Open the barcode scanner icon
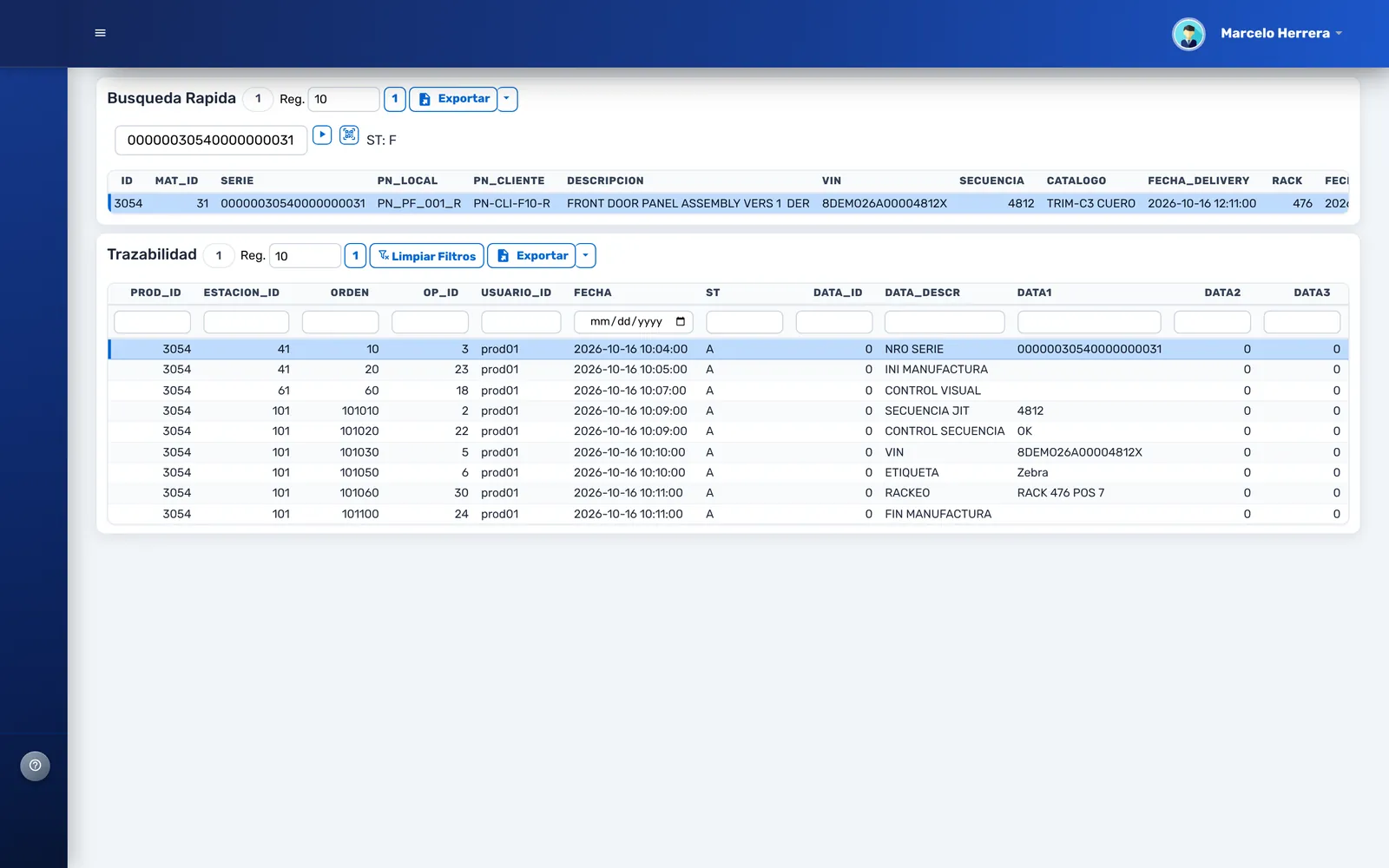This screenshot has width=1389, height=868. coord(349,135)
